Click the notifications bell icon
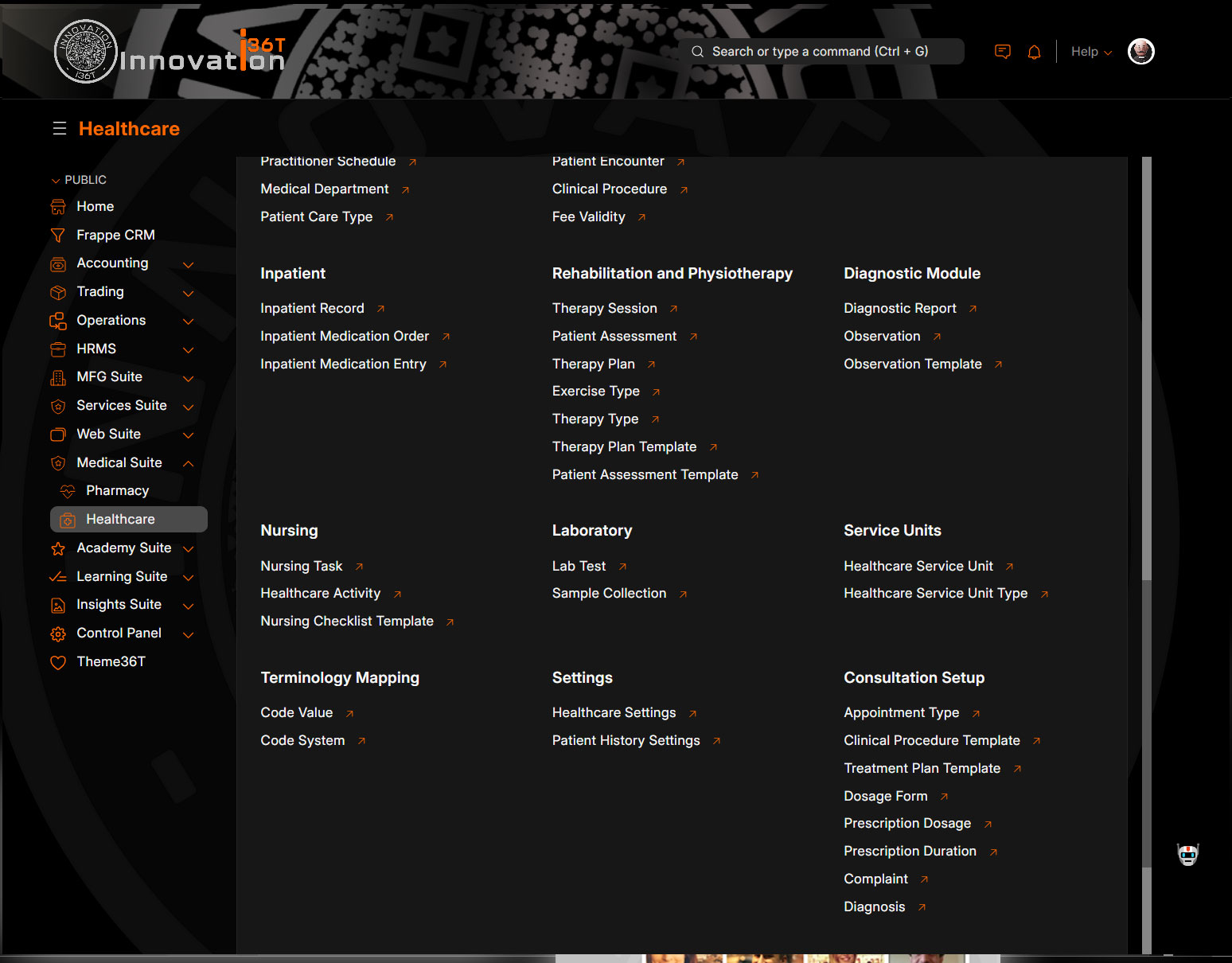This screenshot has width=1232, height=963. (x=1034, y=53)
